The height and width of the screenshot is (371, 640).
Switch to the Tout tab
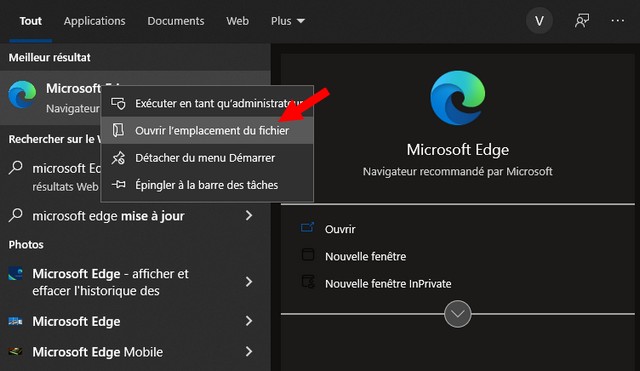[31, 21]
